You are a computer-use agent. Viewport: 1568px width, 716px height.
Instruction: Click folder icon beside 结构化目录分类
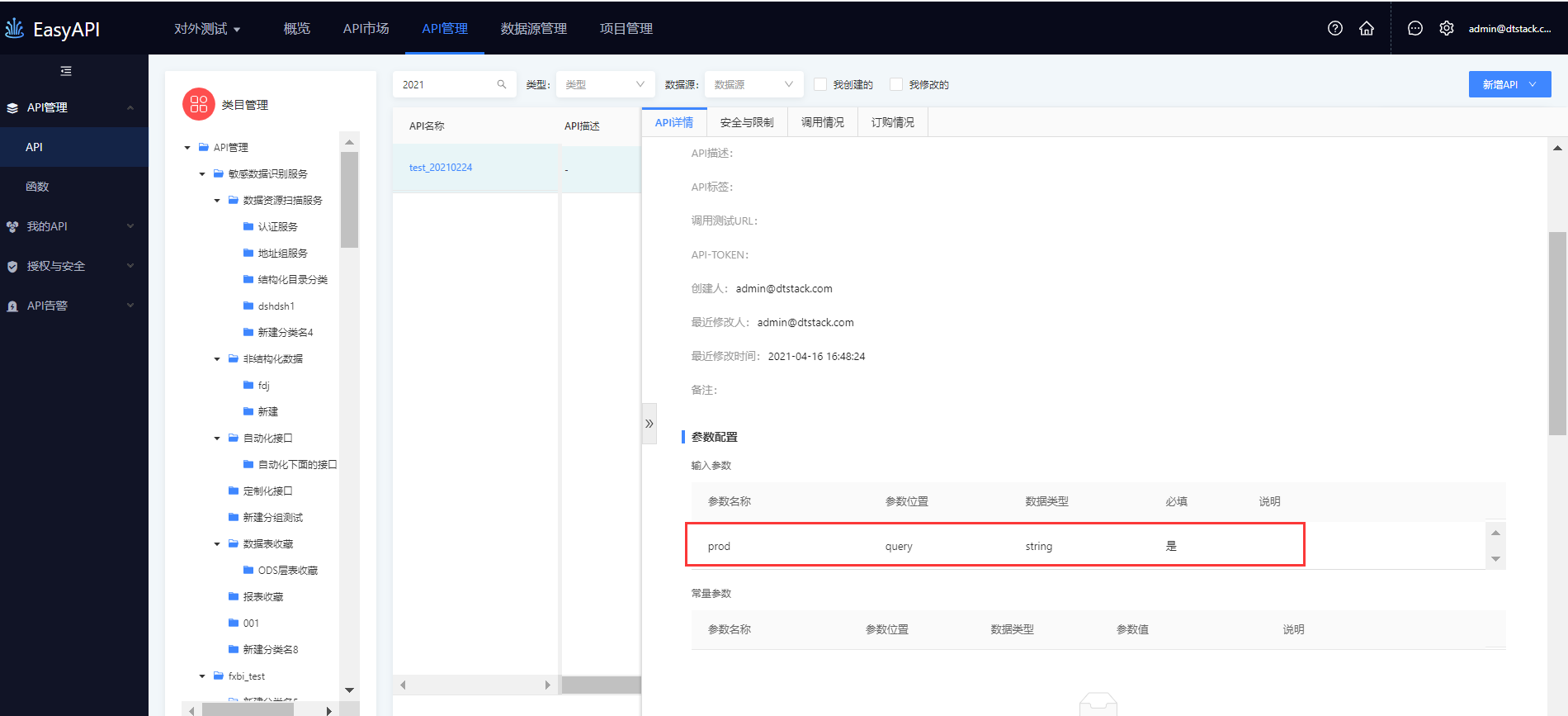tap(248, 279)
